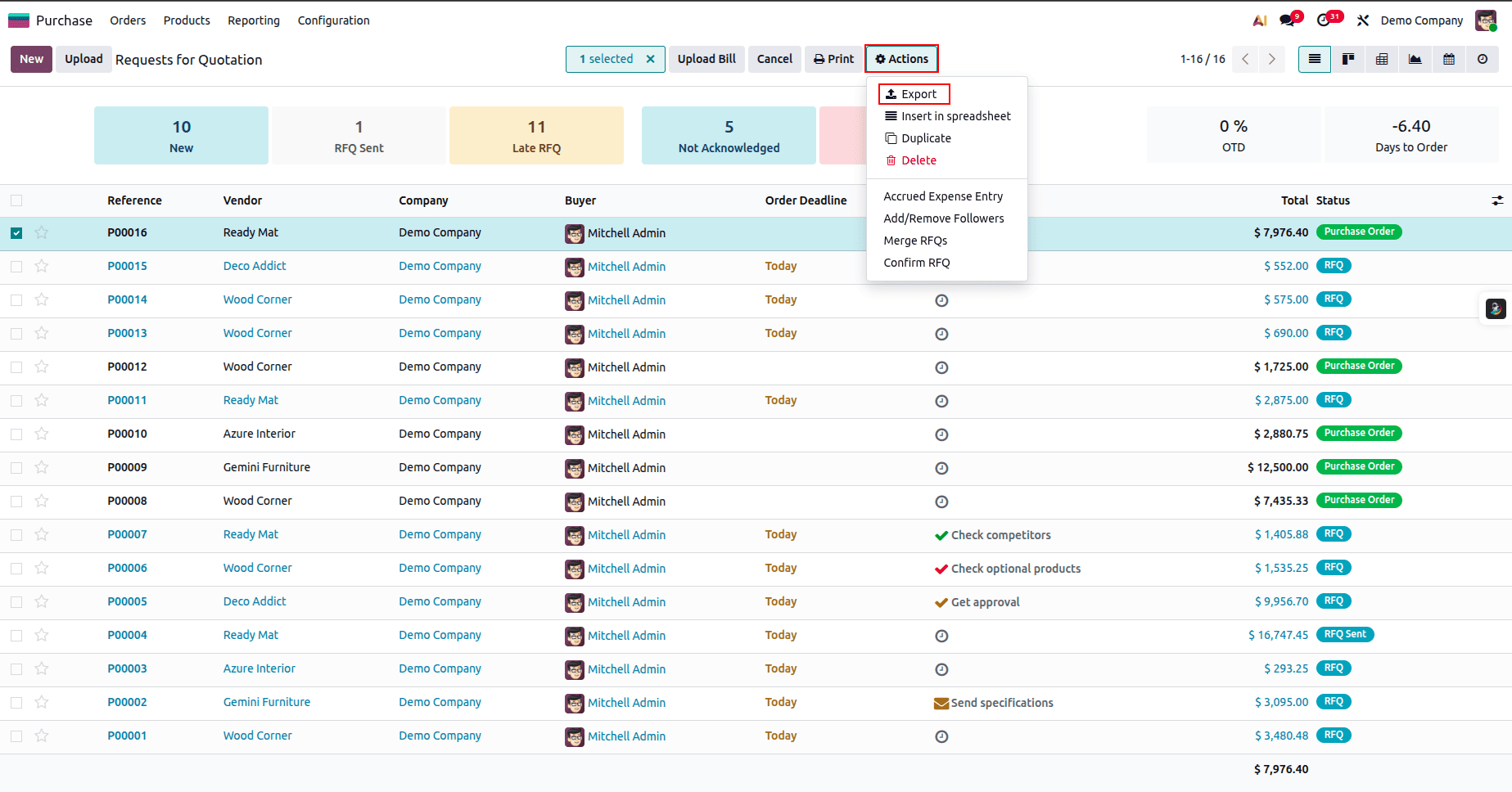Switch to Graph view

(x=1415, y=59)
